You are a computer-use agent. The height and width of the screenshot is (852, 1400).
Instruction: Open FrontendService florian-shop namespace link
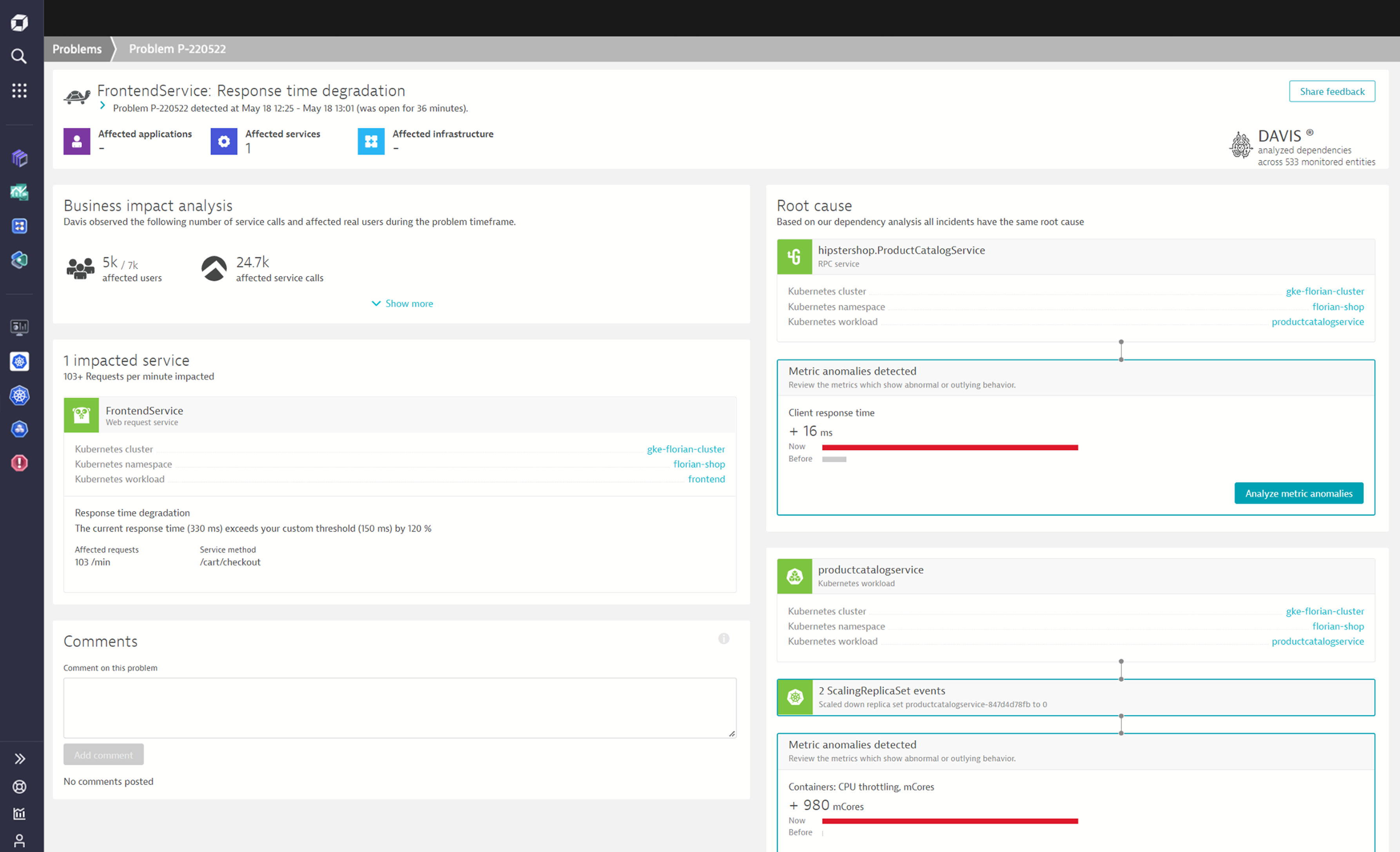pyautogui.click(x=699, y=464)
